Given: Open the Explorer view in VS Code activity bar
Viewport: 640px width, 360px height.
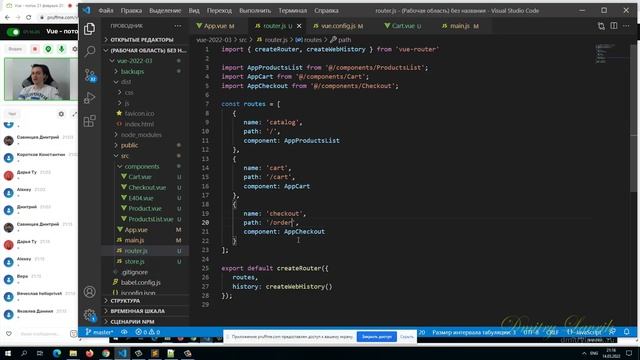Looking at the screenshot, I should (x=89, y=29).
